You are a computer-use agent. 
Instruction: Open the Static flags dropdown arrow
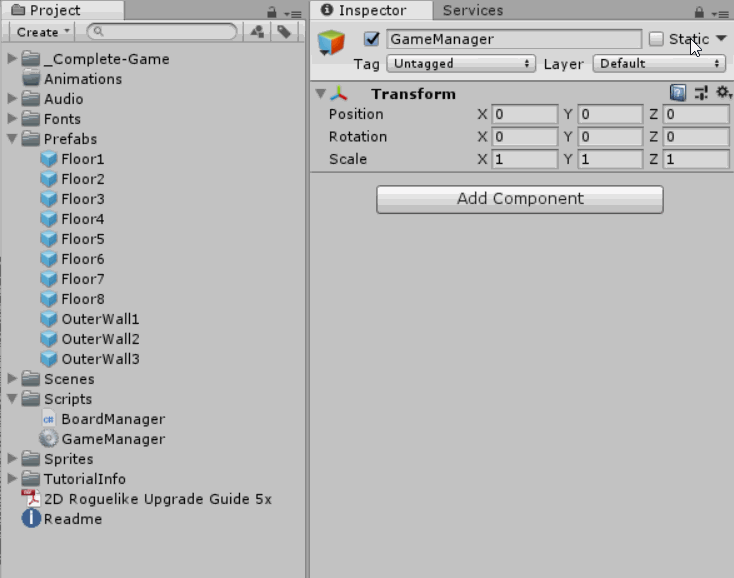721,38
